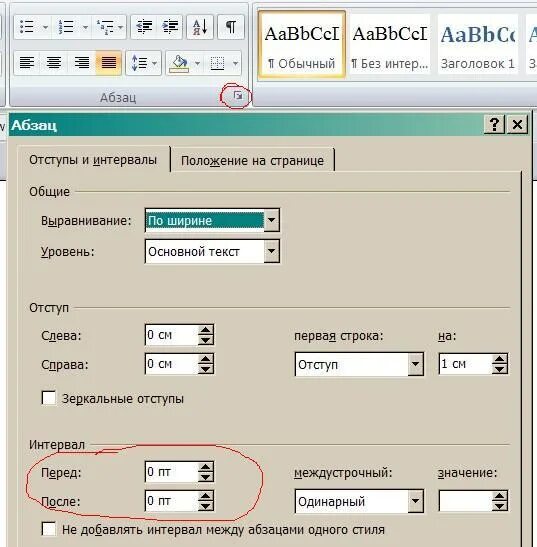Open the Уровень combo box
537x547 pixels.
click(x=212, y=251)
